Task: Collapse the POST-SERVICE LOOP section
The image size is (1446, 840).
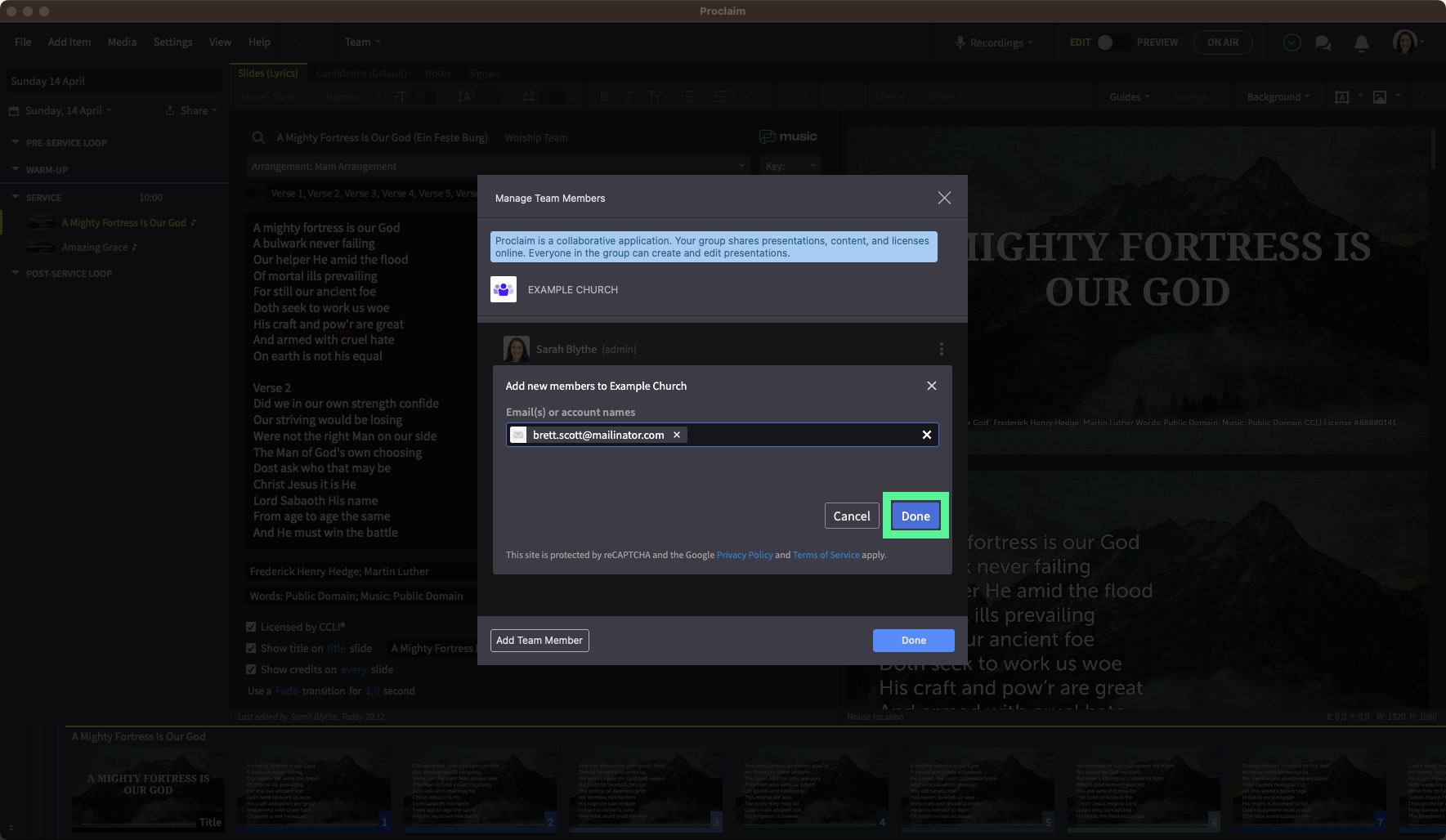Action: point(16,273)
